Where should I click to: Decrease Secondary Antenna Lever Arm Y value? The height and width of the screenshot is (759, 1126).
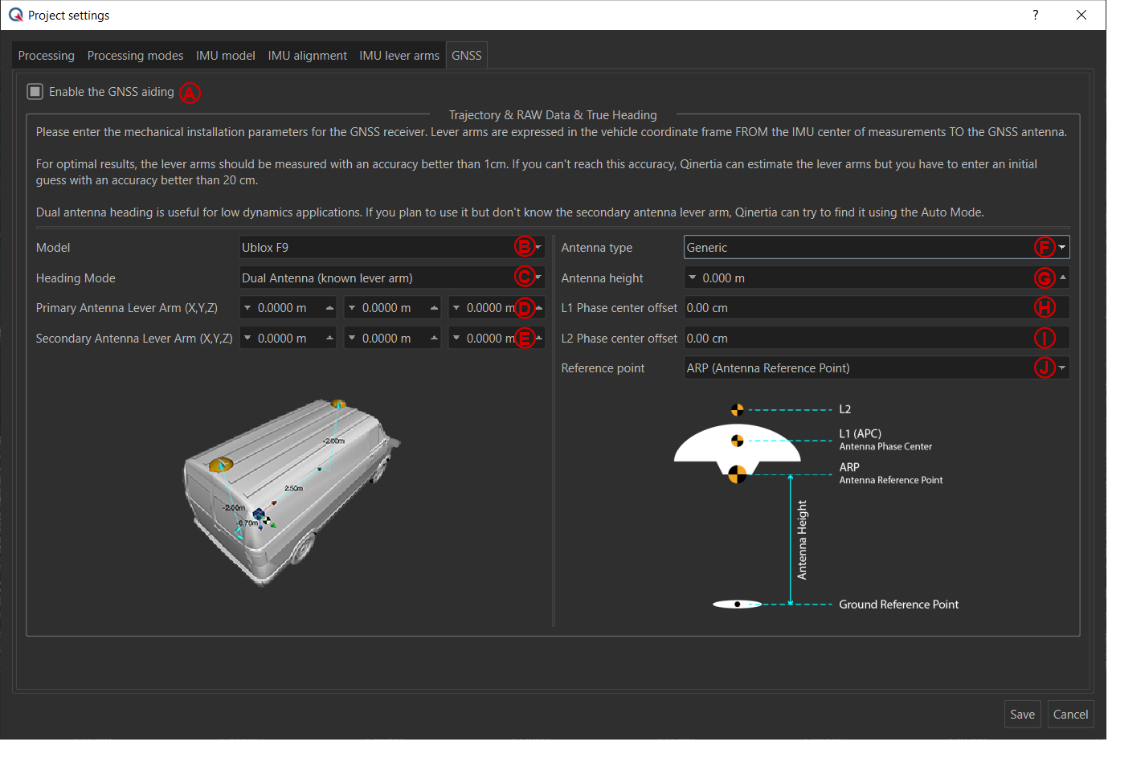click(351, 338)
